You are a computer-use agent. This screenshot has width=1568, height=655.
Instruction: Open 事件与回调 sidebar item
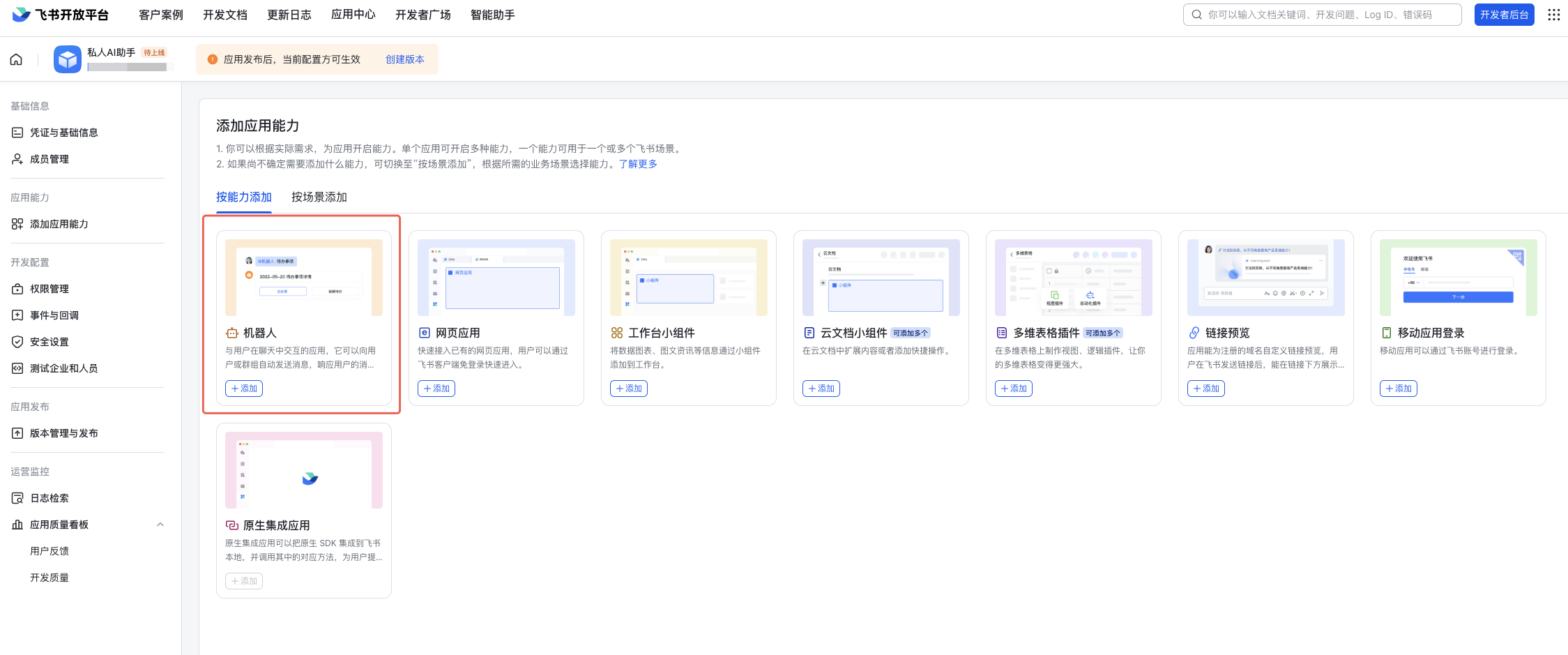[54, 315]
